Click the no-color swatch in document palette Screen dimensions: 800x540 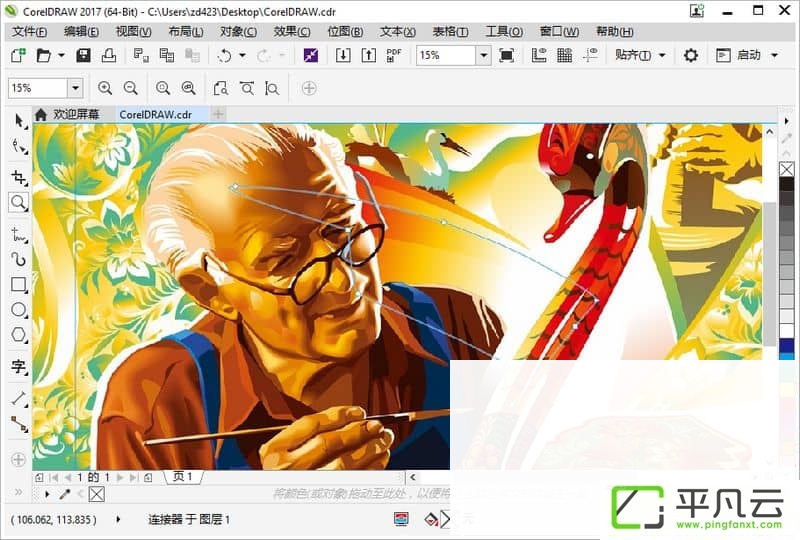(96, 494)
